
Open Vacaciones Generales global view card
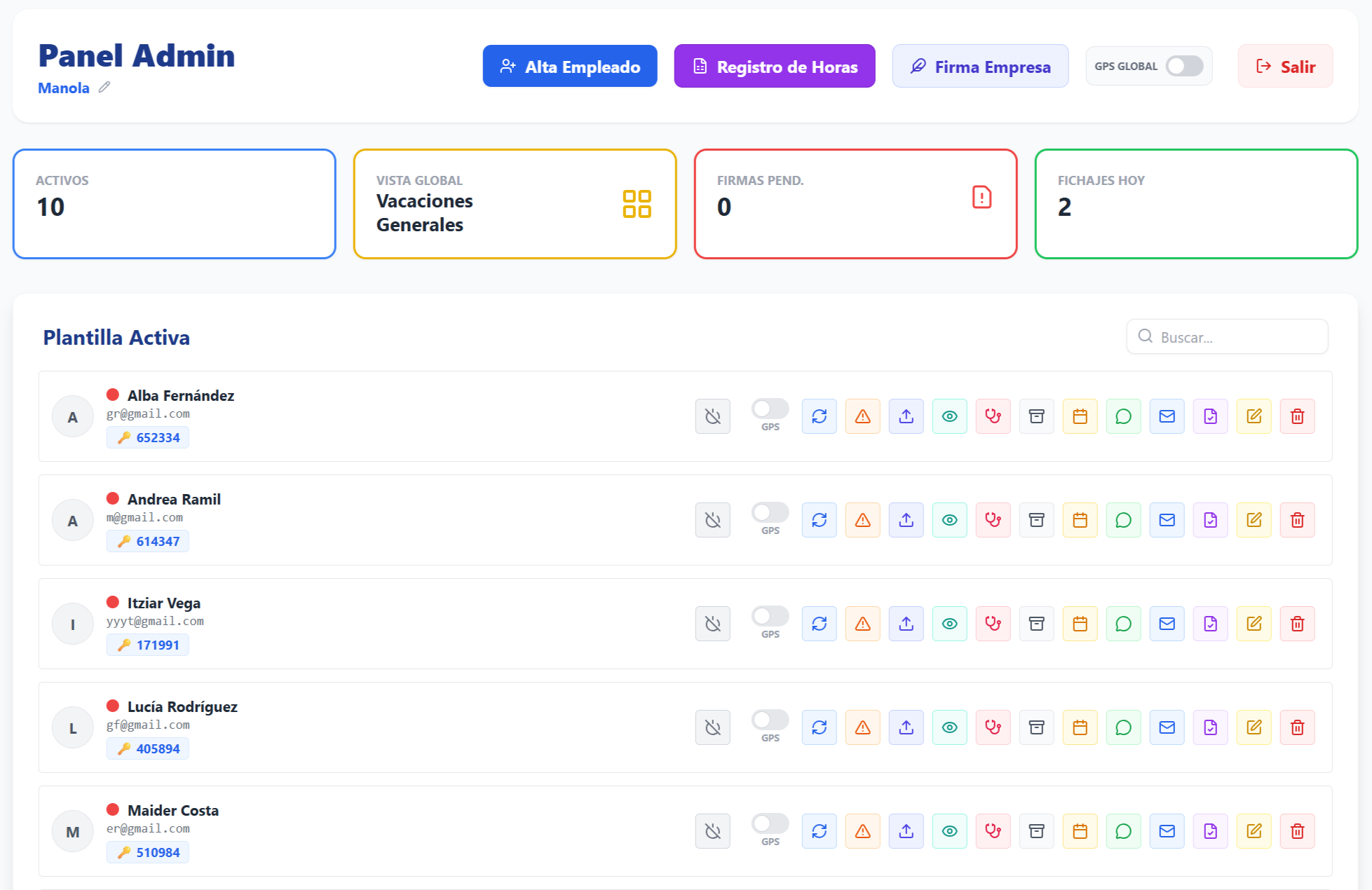[x=515, y=204]
